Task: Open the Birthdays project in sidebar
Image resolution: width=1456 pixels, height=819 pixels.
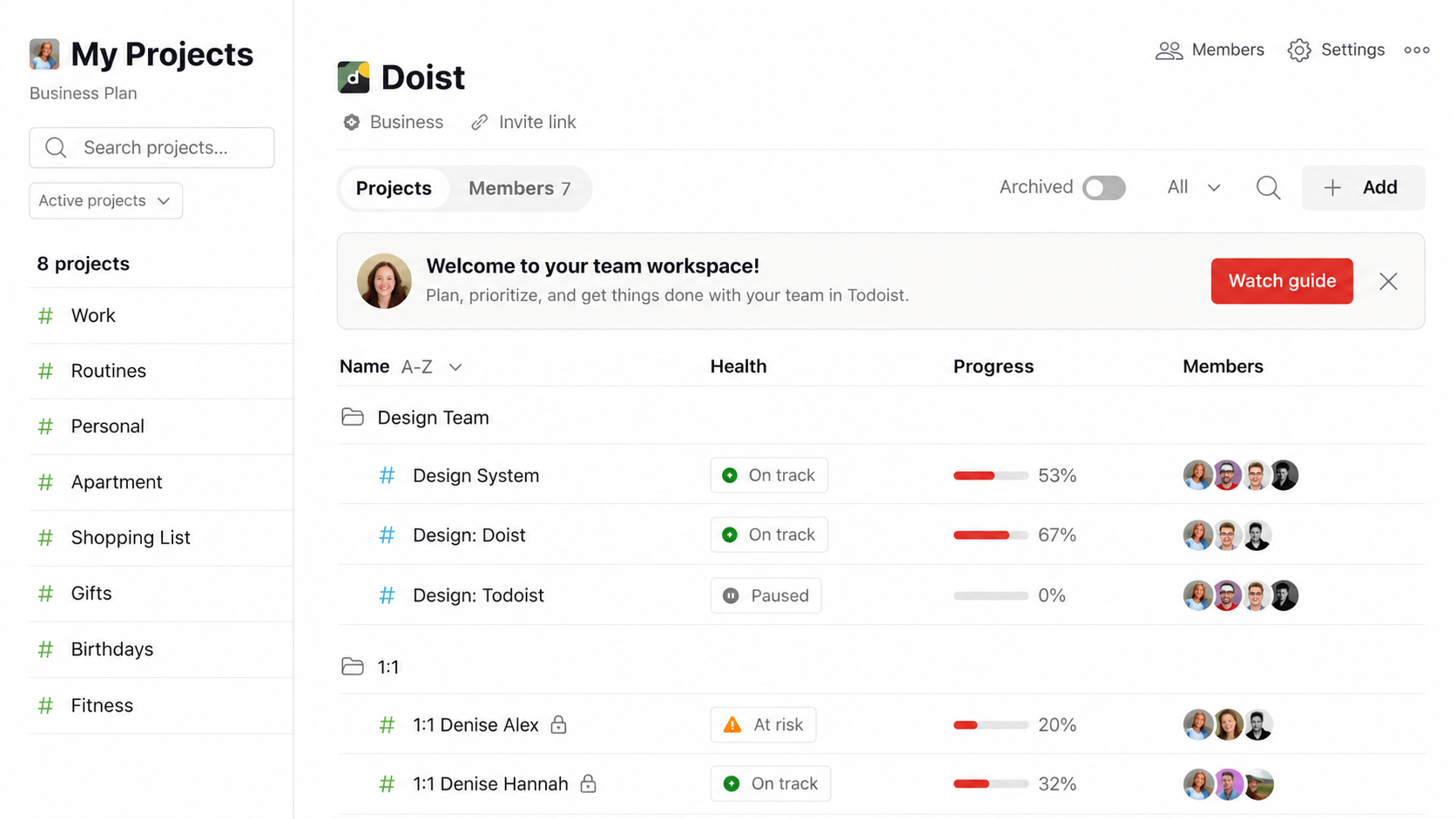Action: pyautogui.click(x=161, y=649)
